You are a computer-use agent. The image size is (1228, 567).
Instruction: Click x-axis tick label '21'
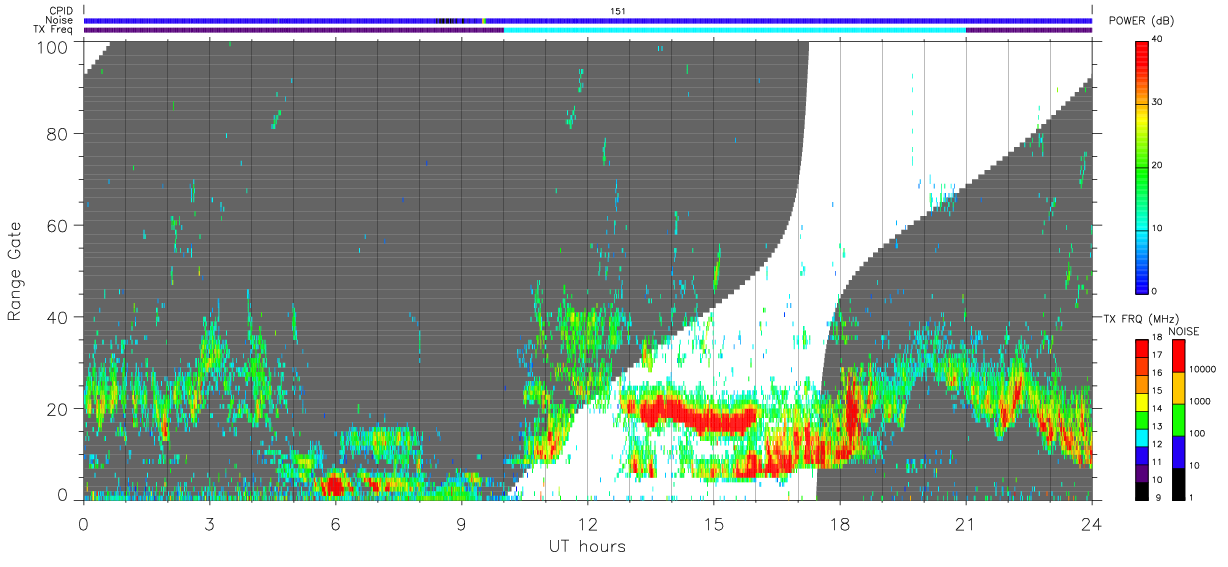coord(966,523)
